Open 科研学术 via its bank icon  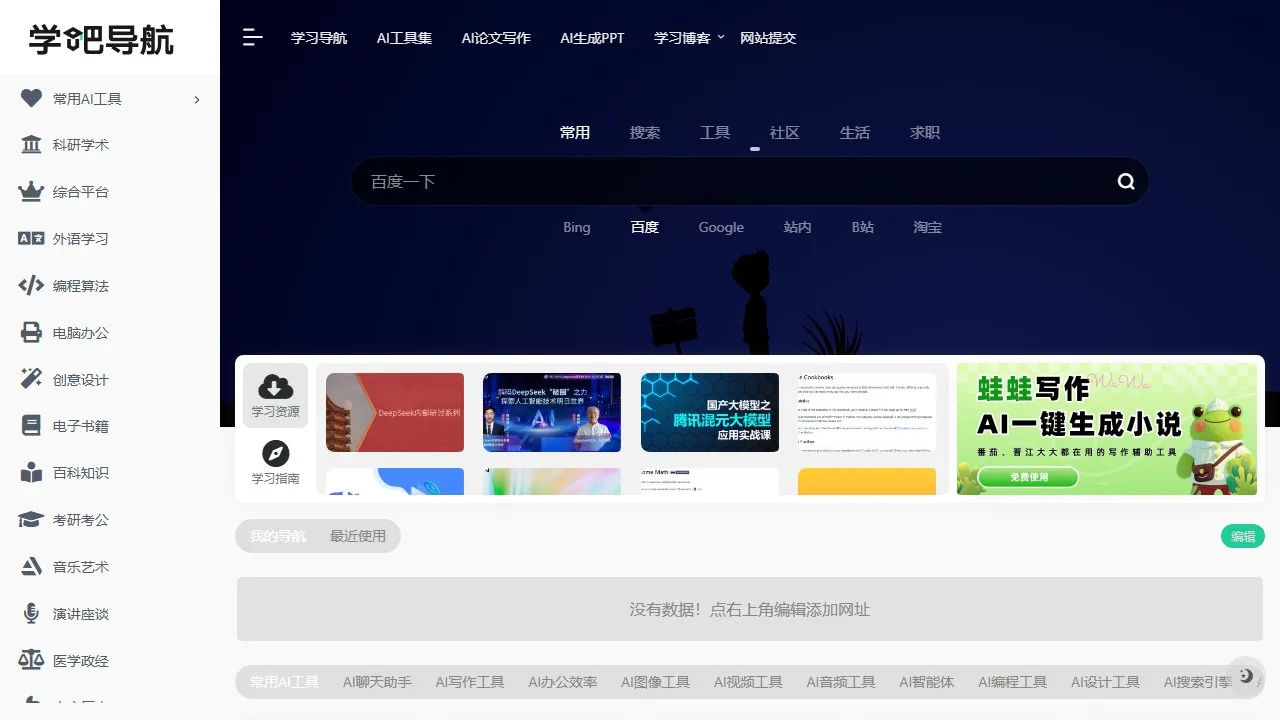pyautogui.click(x=31, y=145)
